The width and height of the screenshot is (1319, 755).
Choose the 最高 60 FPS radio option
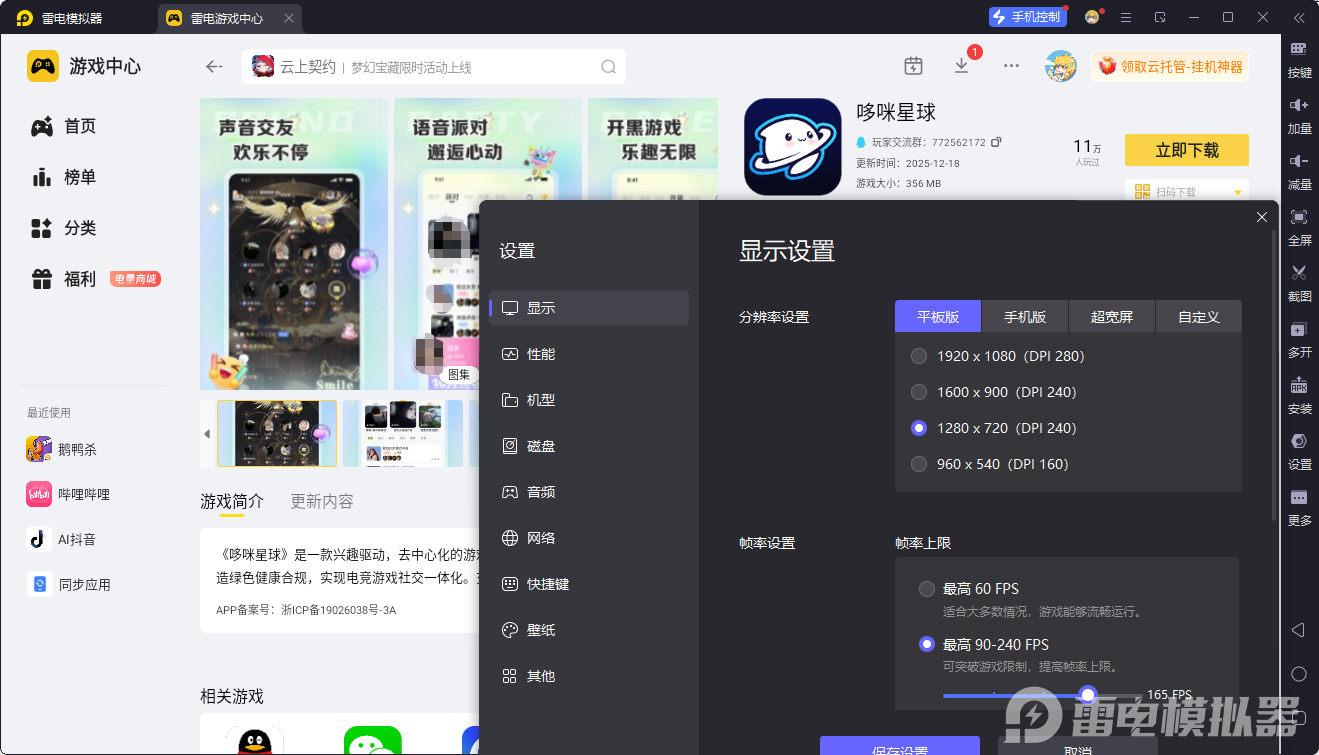coord(927,589)
